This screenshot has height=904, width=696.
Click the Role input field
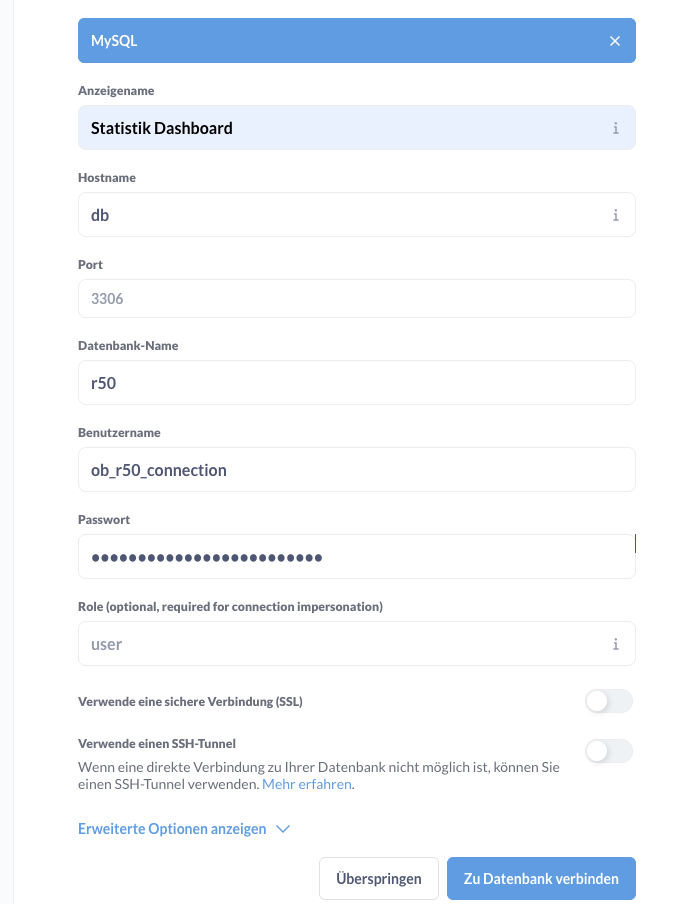tap(340, 644)
